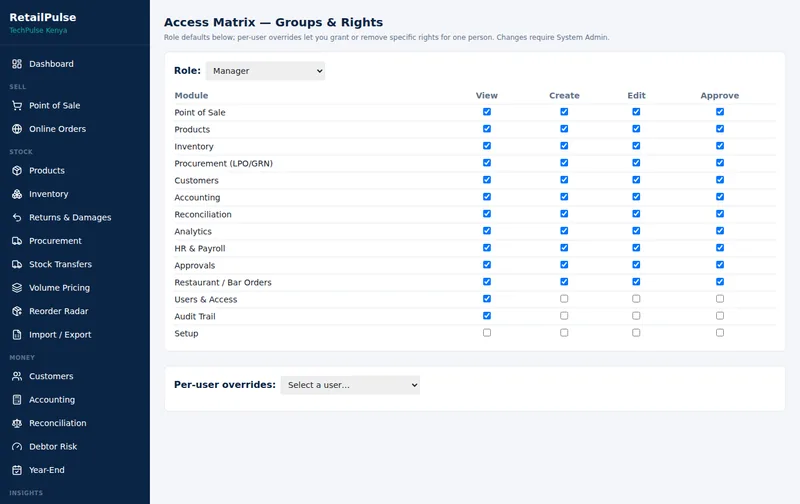
Task: Uncheck Approve for Procurement (LPO/GRN)
Action: 720,163
